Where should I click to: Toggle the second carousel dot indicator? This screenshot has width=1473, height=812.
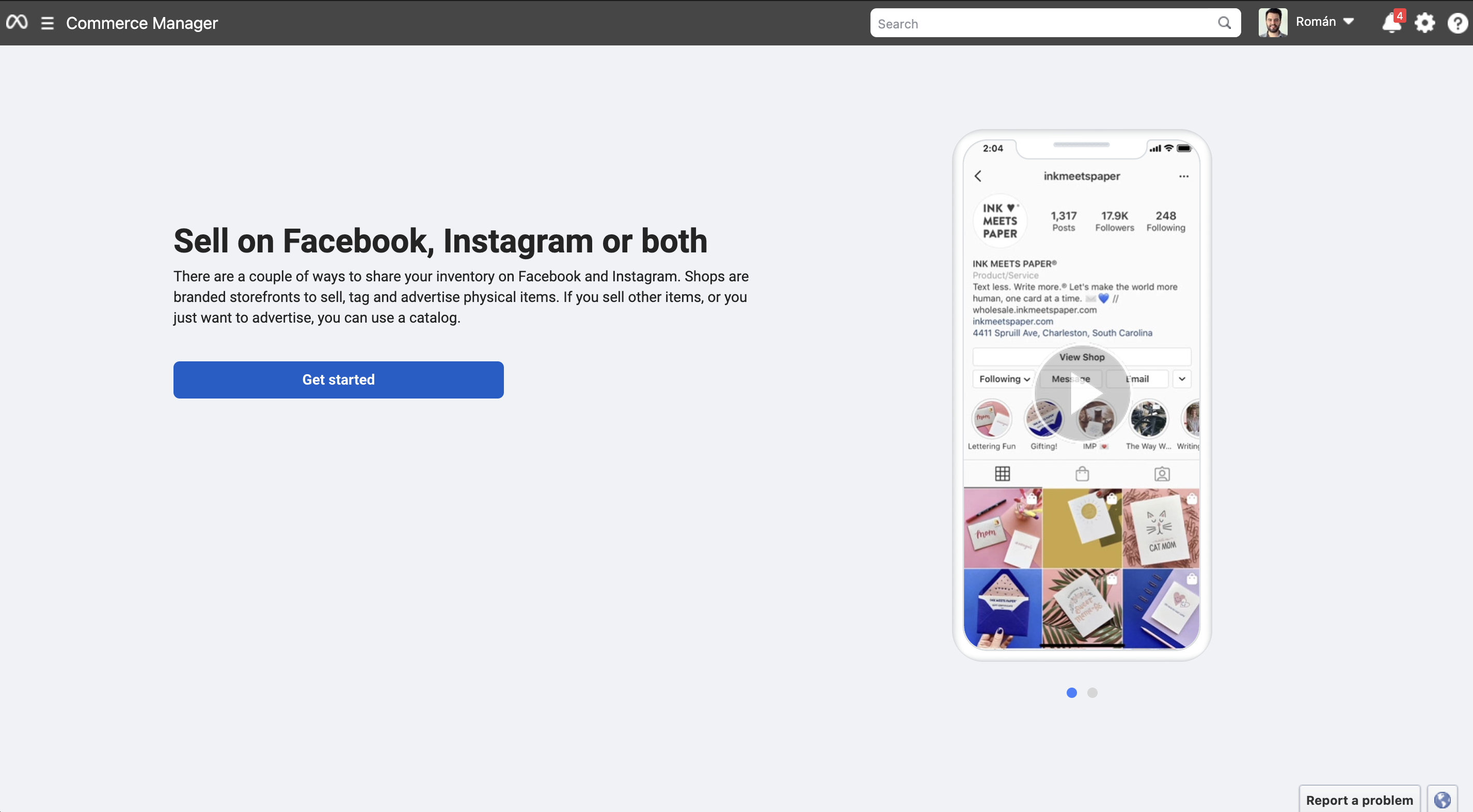(x=1092, y=692)
